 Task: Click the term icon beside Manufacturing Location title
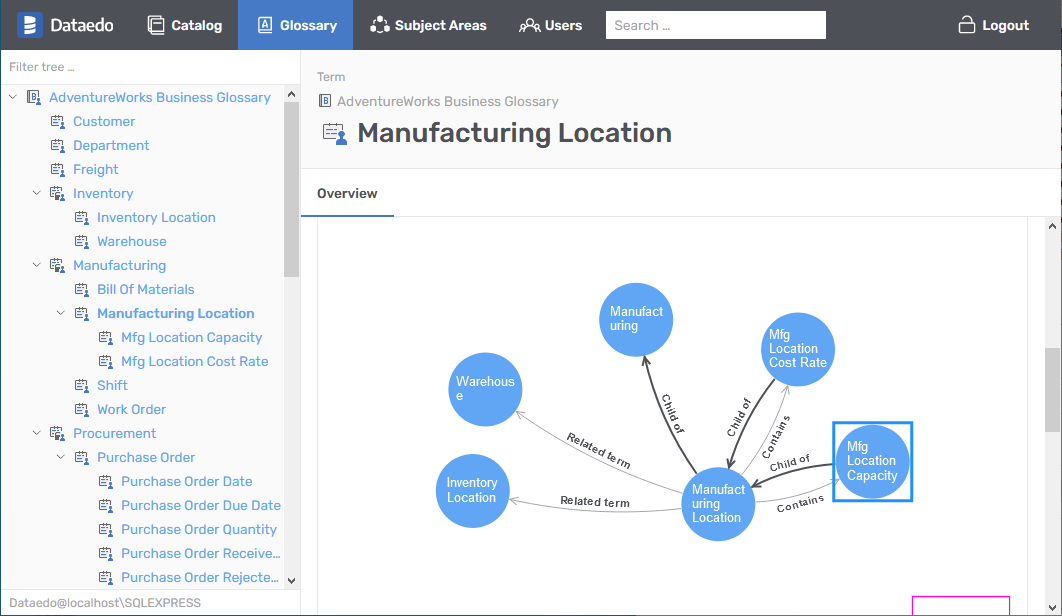[332, 132]
